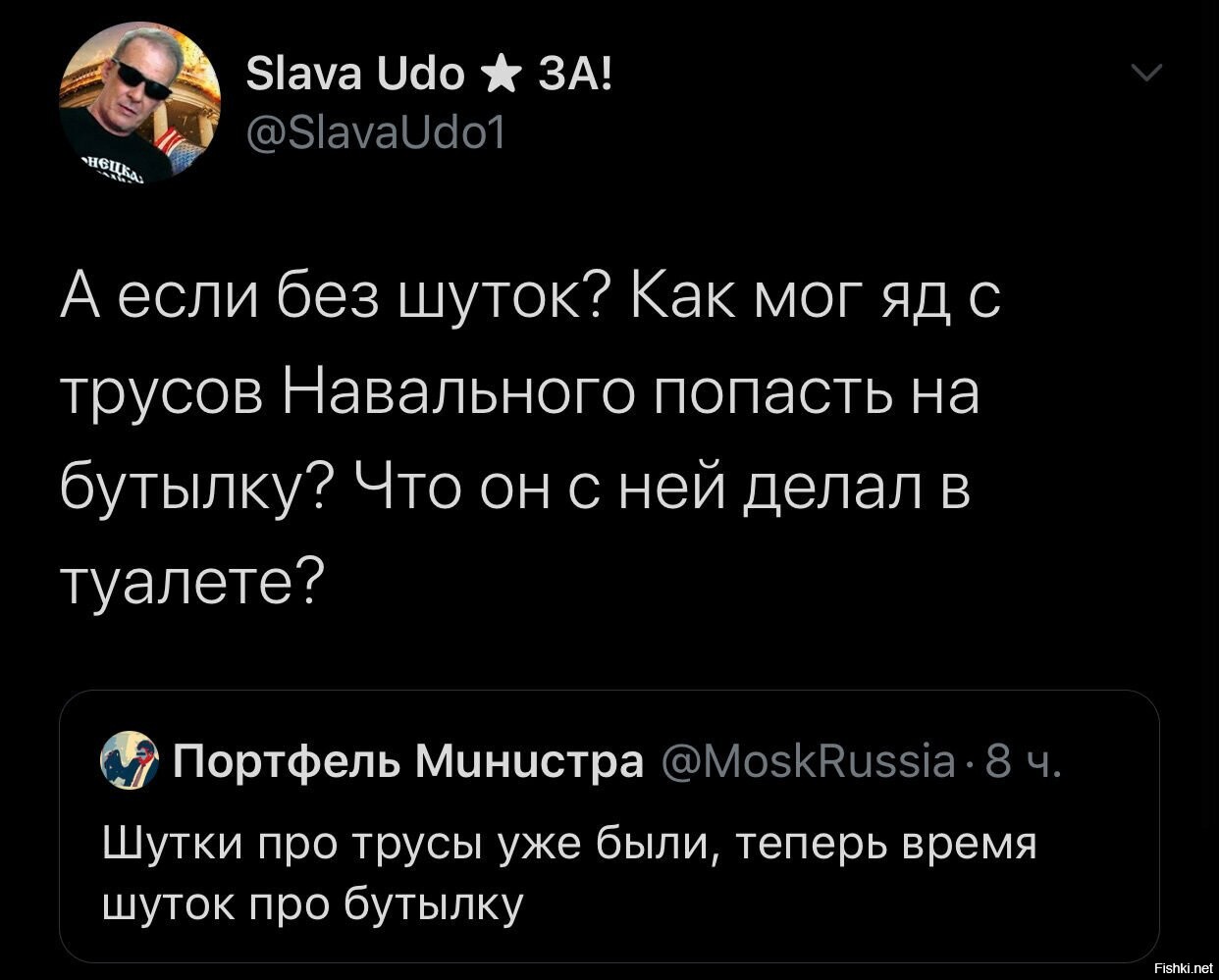The height and width of the screenshot is (980, 1219).
Task: Expand the tweet options chevron
Action: coord(1146,74)
